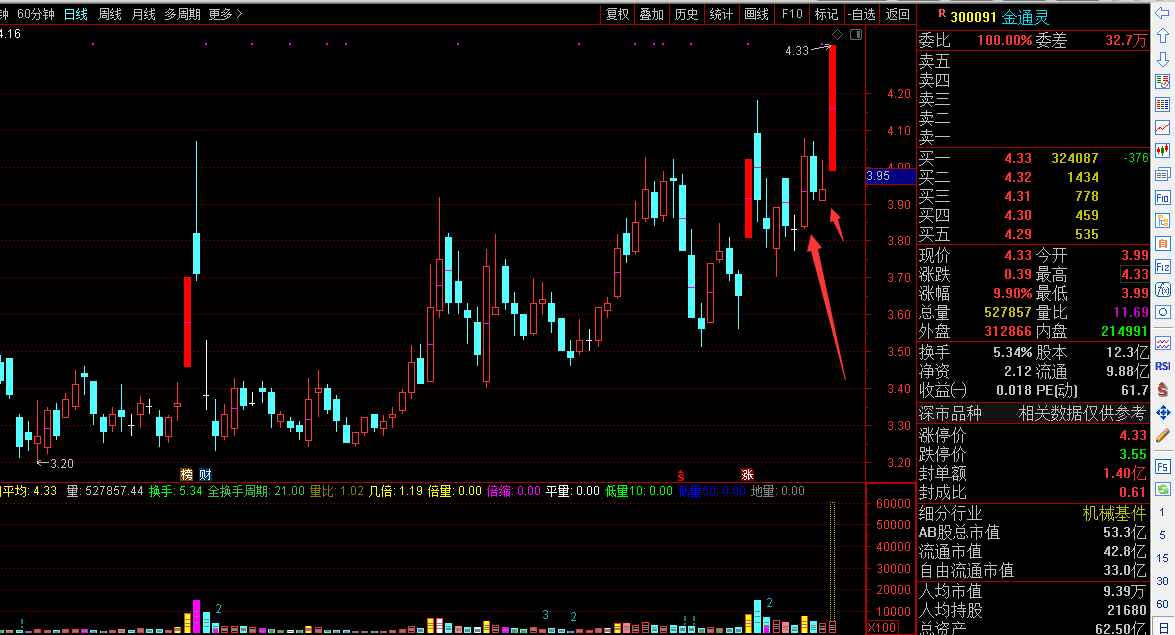Open the F5 chart switch icon

1162,466
